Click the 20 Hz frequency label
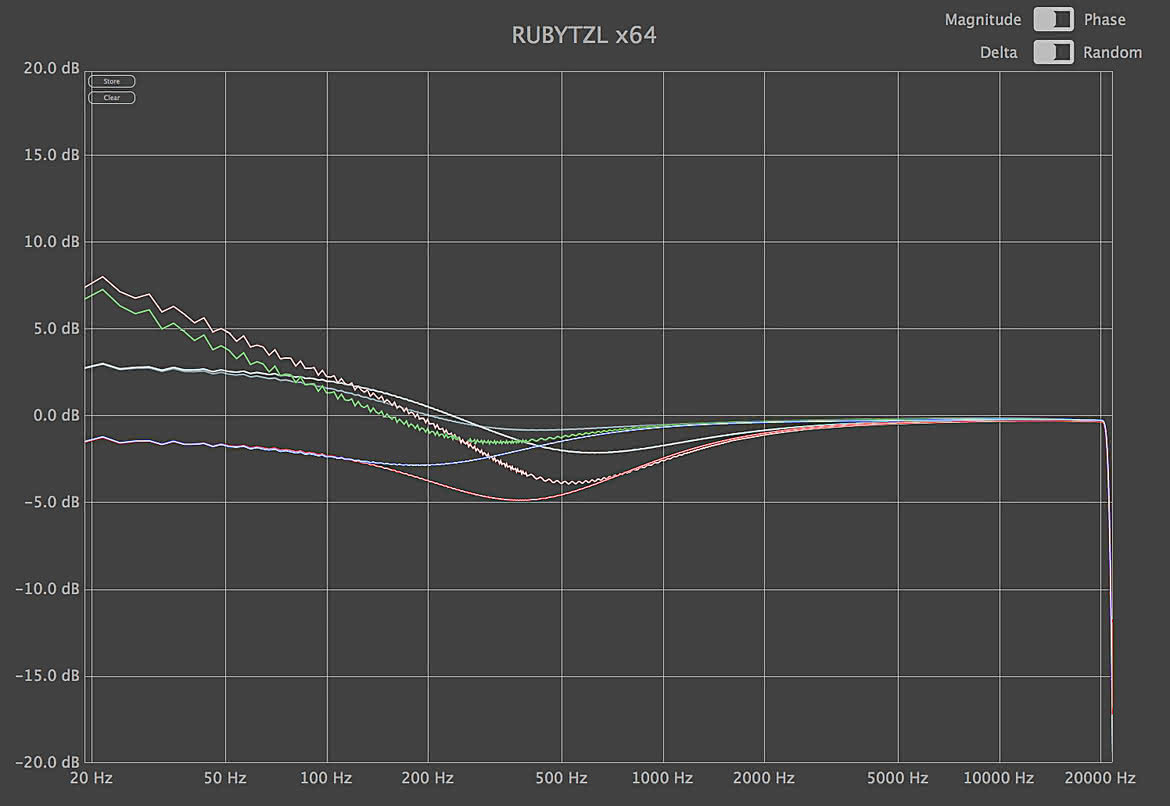The width and height of the screenshot is (1170, 806). [x=91, y=778]
